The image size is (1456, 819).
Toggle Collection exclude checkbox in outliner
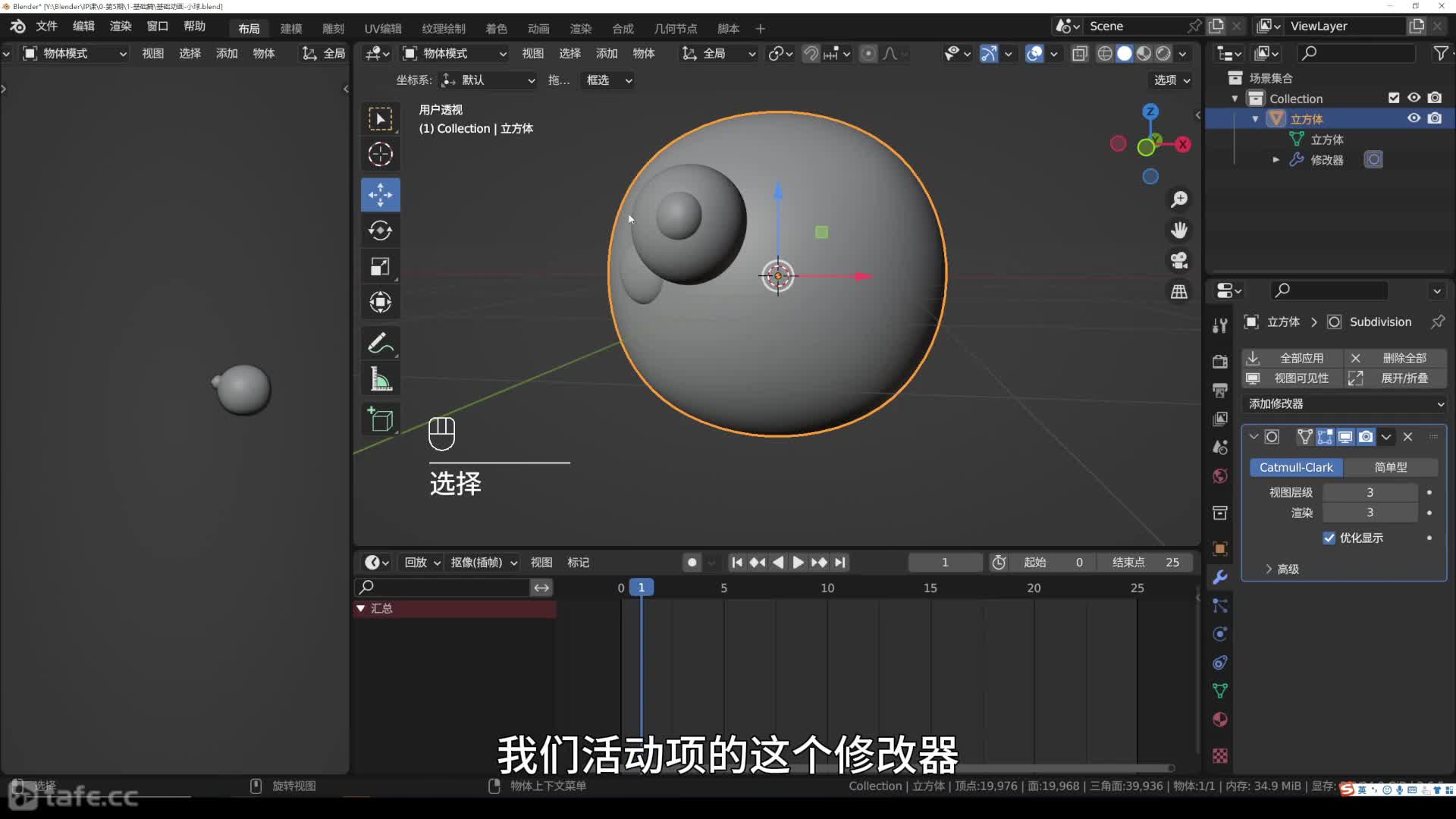1394,98
